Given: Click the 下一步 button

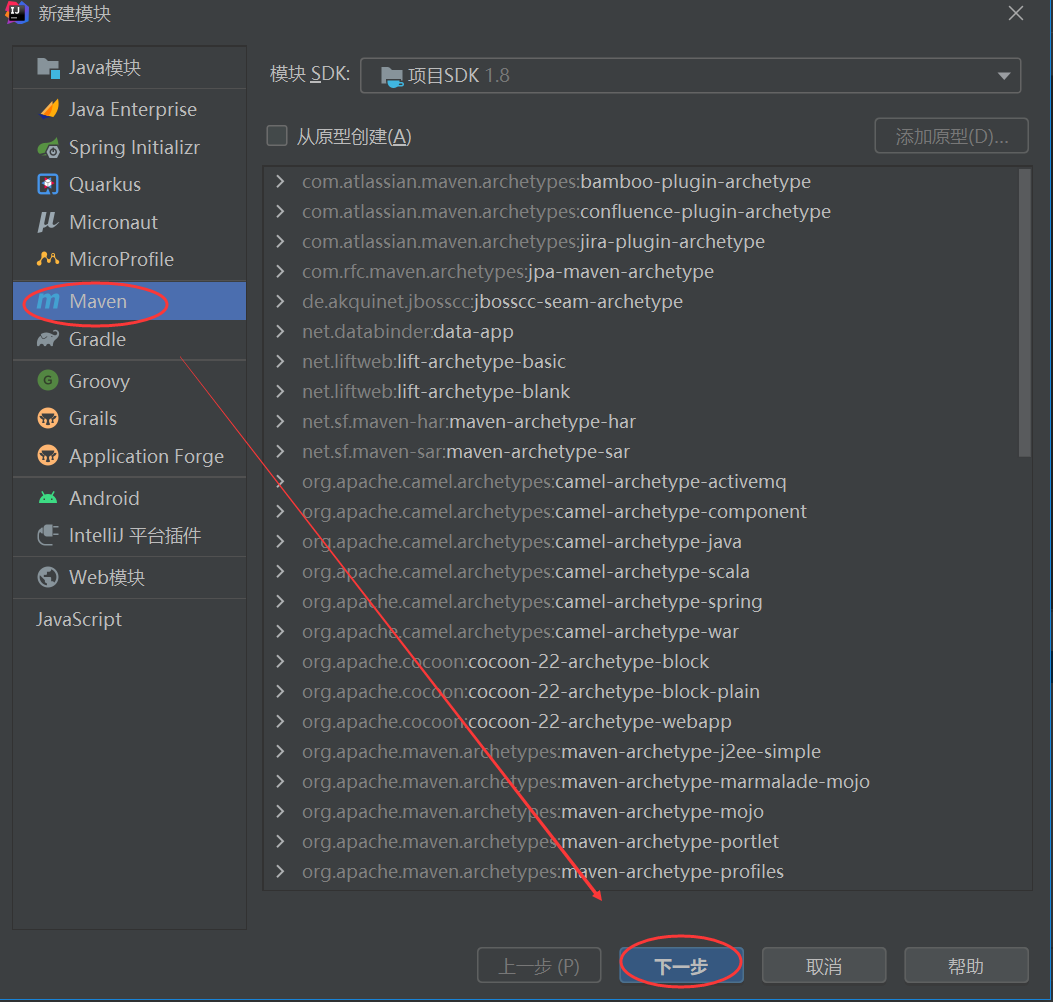Looking at the screenshot, I should [681, 964].
